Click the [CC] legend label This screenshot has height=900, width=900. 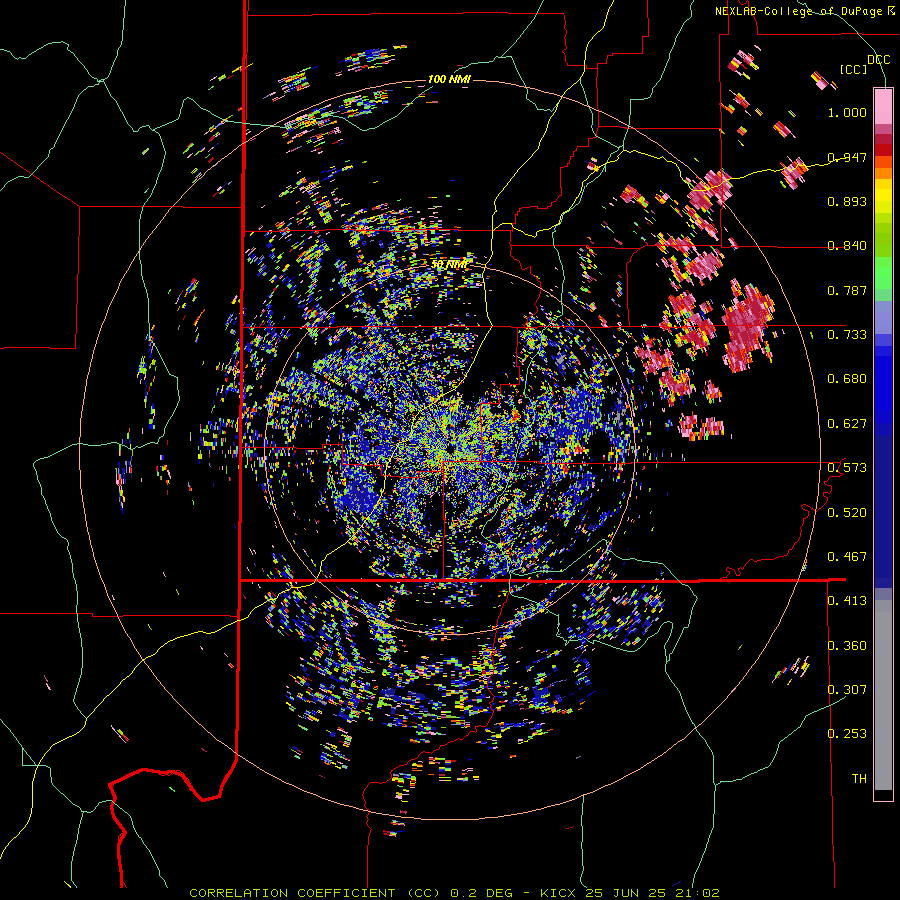[854, 69]
